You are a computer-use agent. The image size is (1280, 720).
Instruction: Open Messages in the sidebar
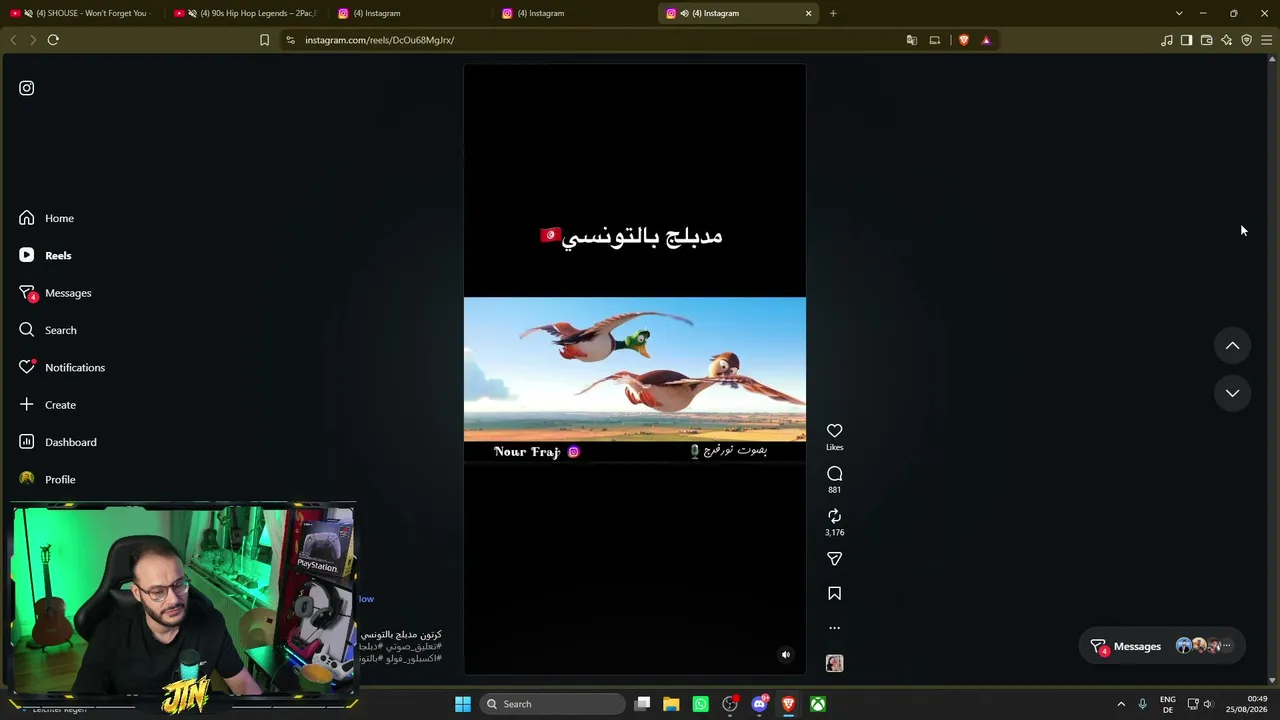[55, 293]
